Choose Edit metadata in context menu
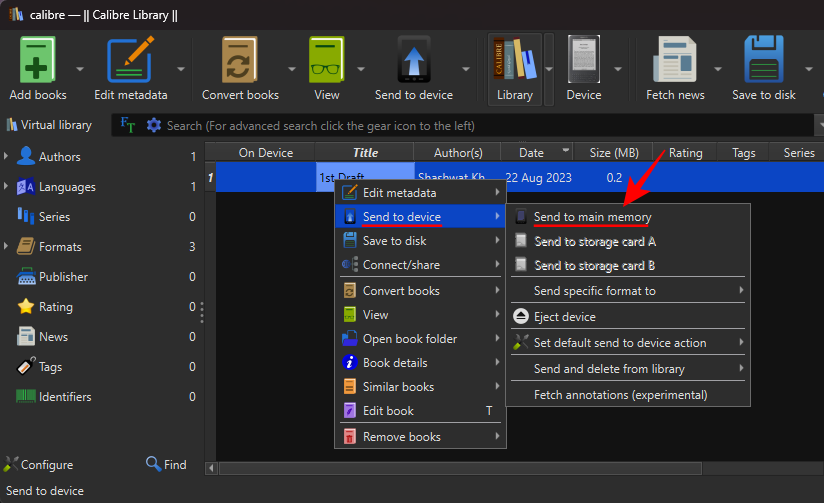The height and width of the screenshot is (503, 824). pos(420,193)
